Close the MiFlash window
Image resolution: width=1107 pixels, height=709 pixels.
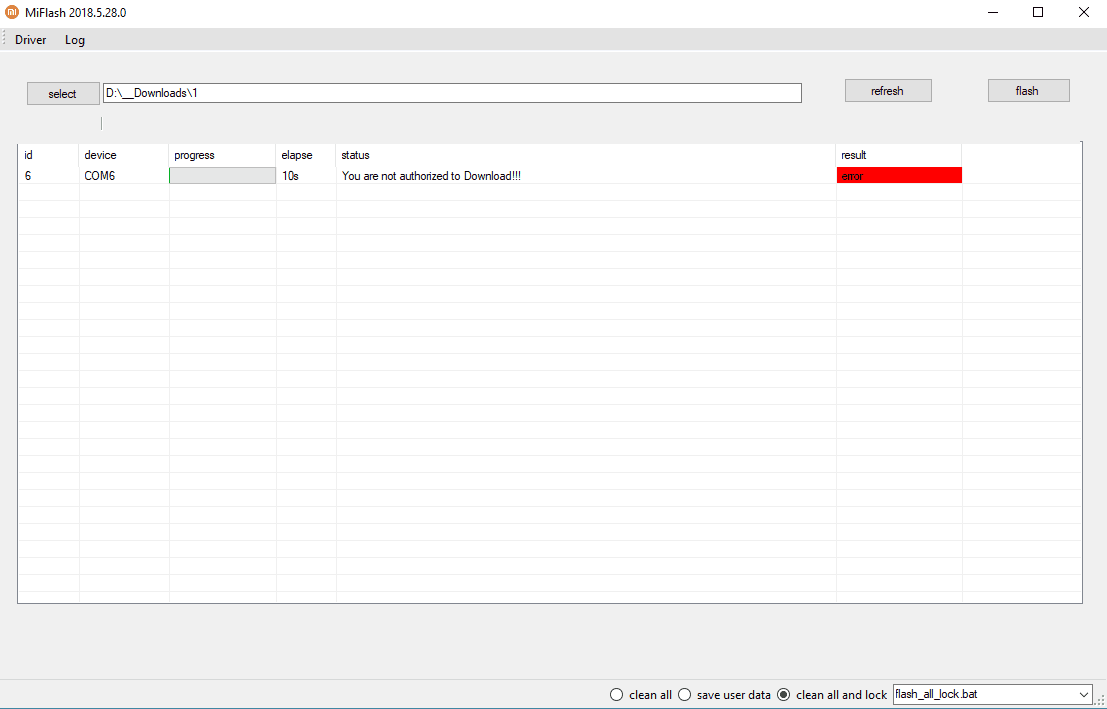pos(1084,13)
